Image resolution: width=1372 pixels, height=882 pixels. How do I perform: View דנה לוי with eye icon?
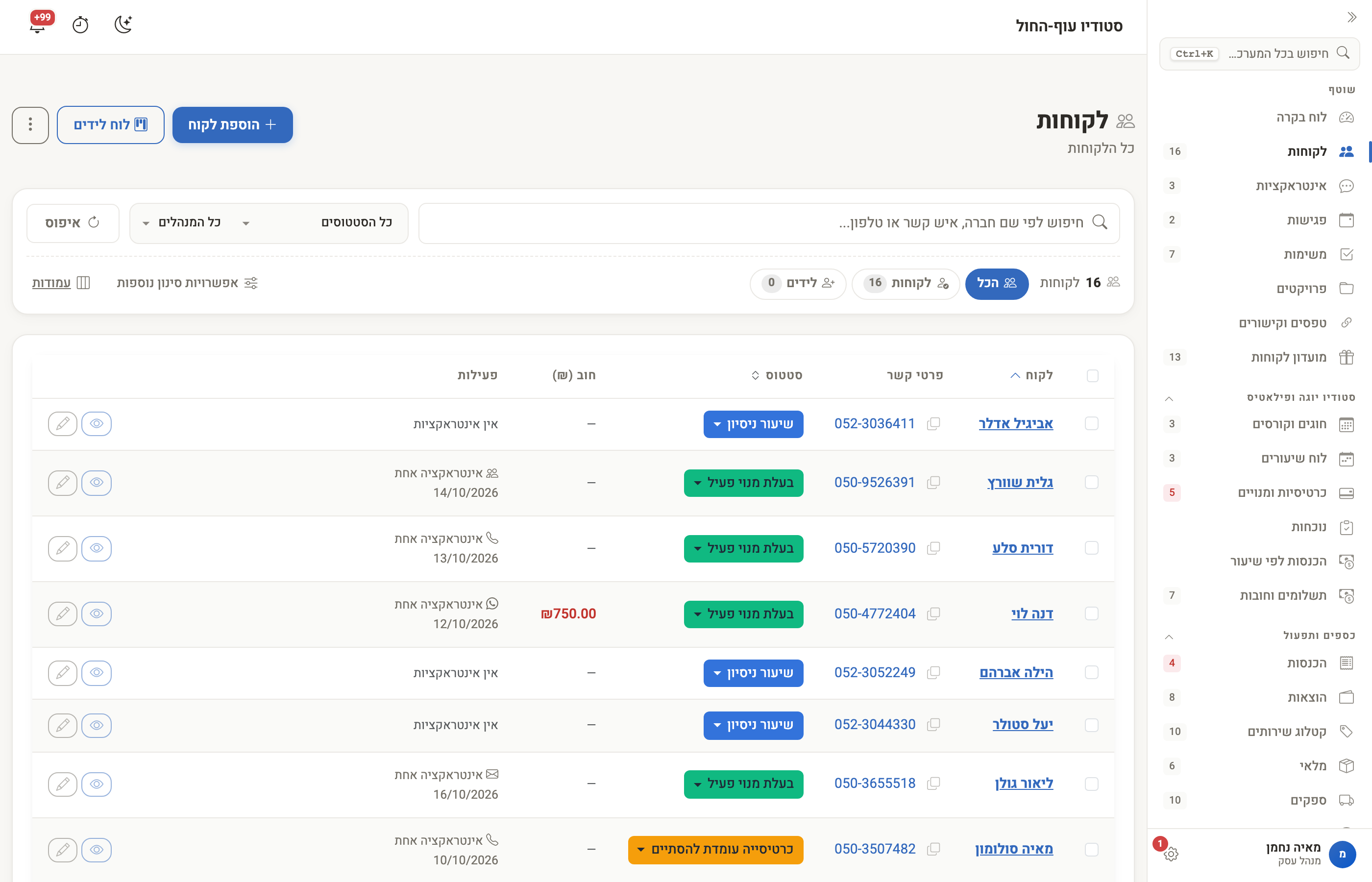point(96,614)
